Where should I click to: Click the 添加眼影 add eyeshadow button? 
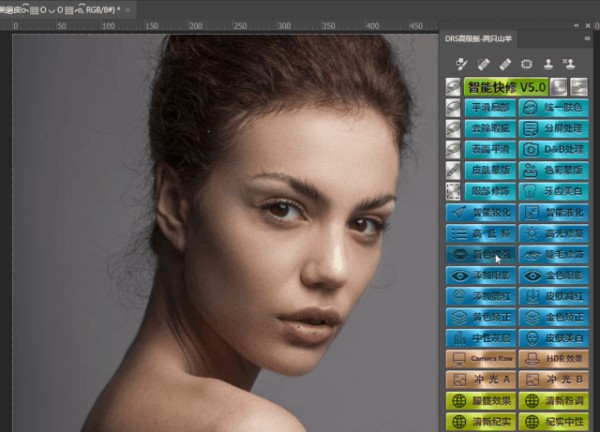[481, 276]
